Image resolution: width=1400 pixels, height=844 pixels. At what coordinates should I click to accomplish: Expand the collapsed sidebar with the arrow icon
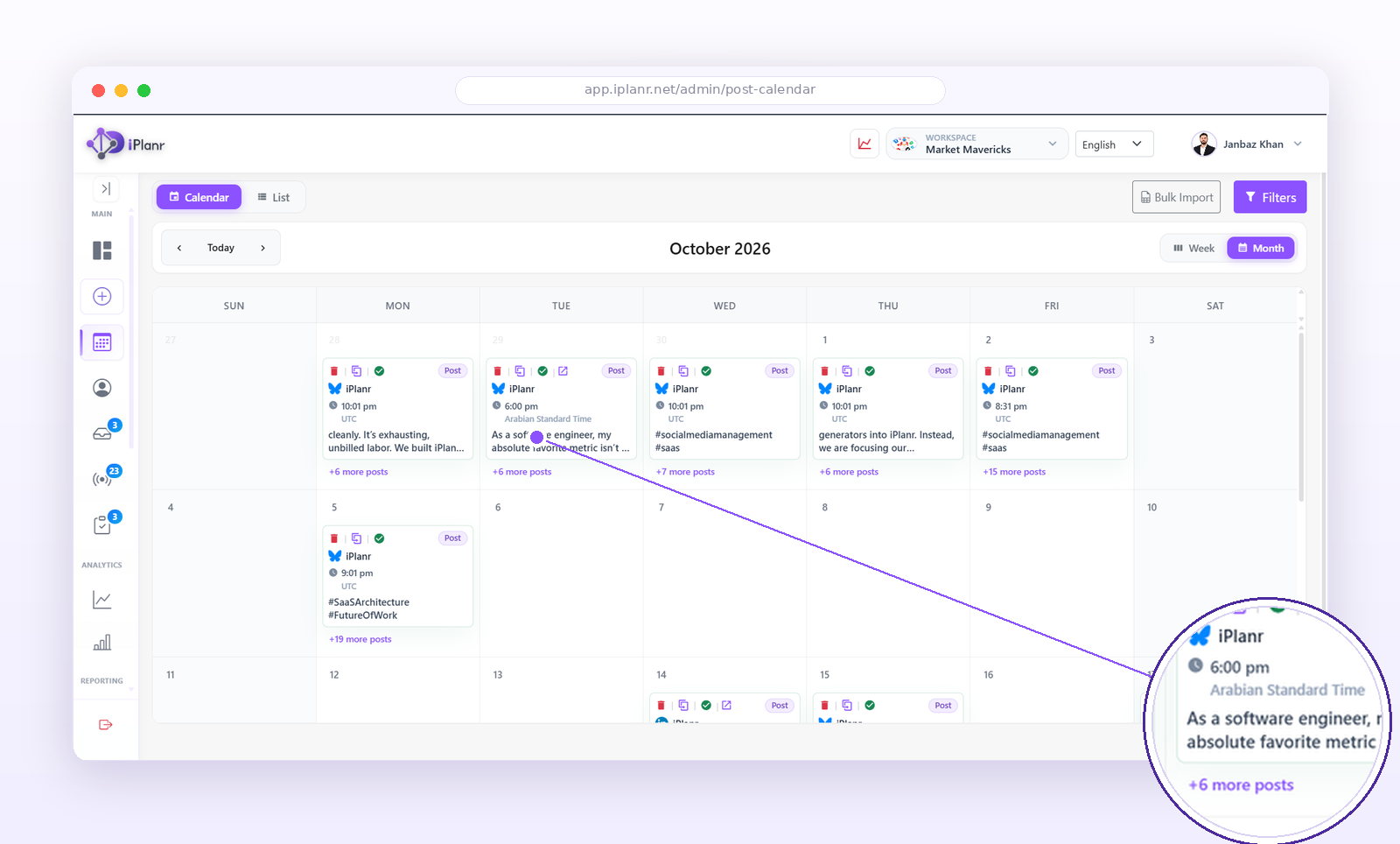pyautogui.click(x=105, y=188)
